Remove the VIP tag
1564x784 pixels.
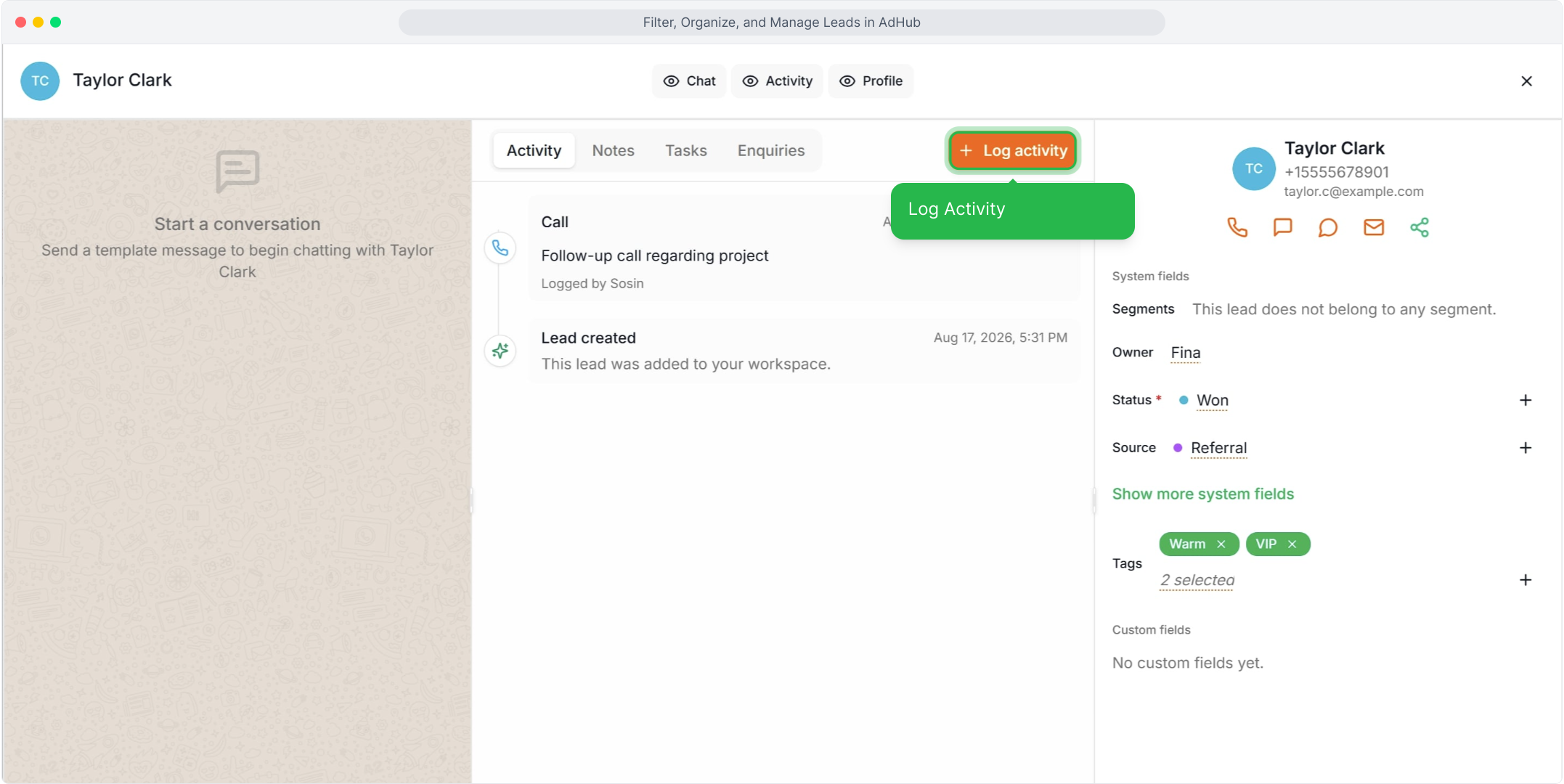1292,544
